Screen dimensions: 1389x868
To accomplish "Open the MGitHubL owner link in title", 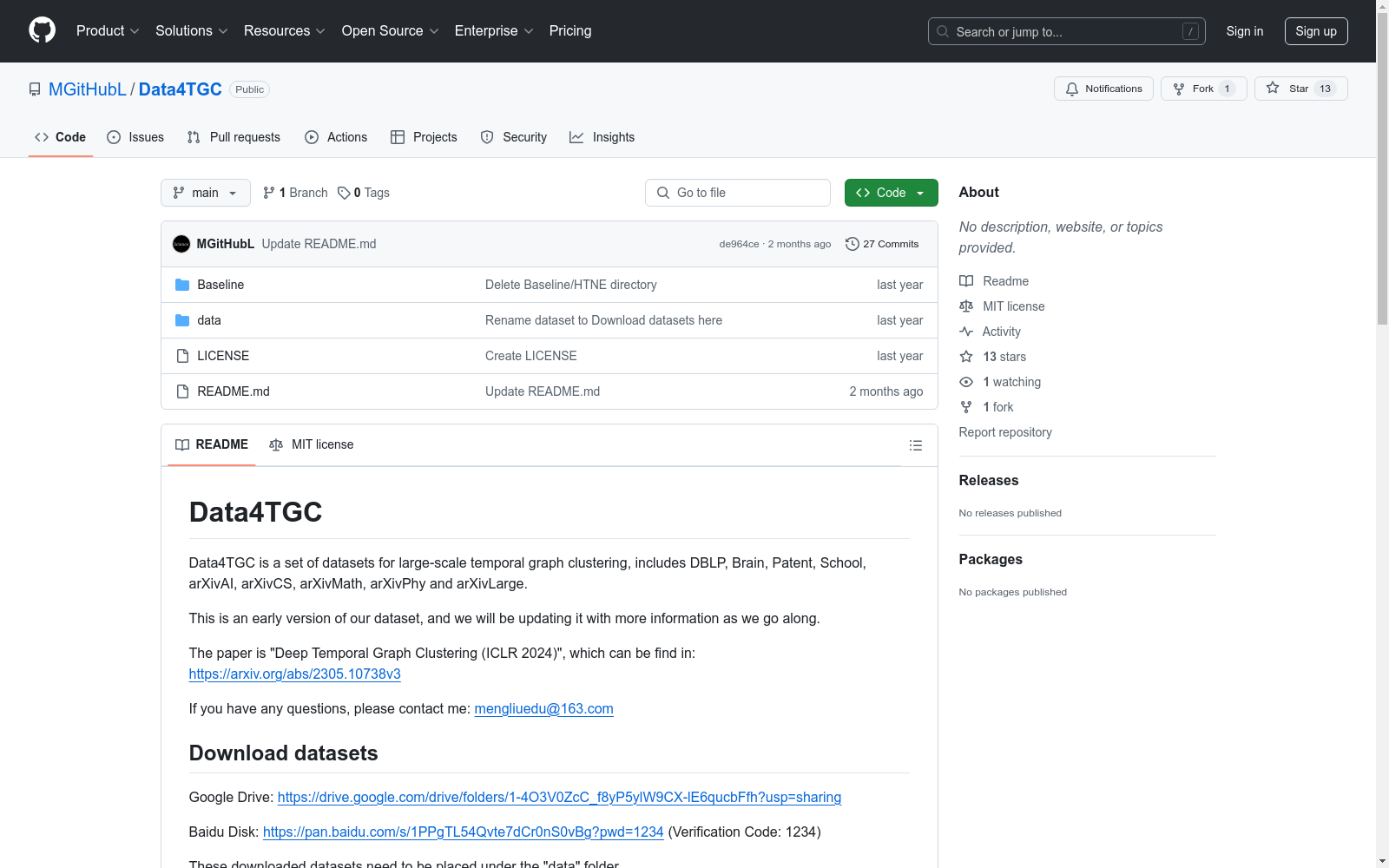I will coord(88,89).
